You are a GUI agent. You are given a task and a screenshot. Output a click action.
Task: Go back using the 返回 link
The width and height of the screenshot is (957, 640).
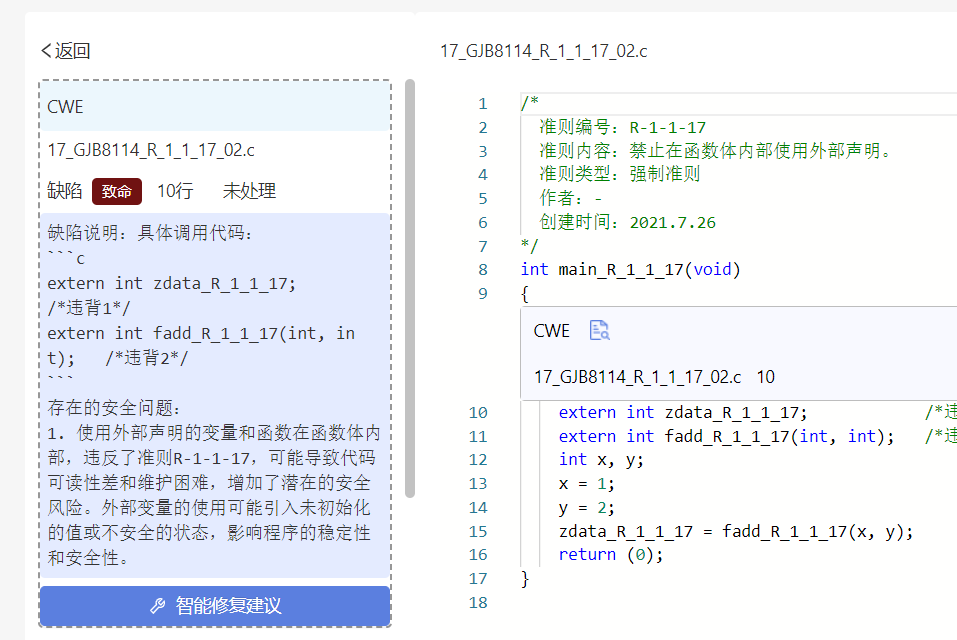pos(65,51)
